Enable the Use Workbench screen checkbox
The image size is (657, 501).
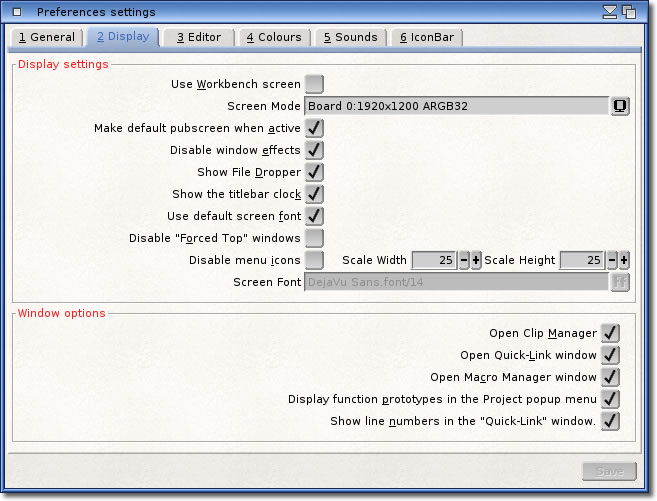pyautogui.click(x=314, y=84)
